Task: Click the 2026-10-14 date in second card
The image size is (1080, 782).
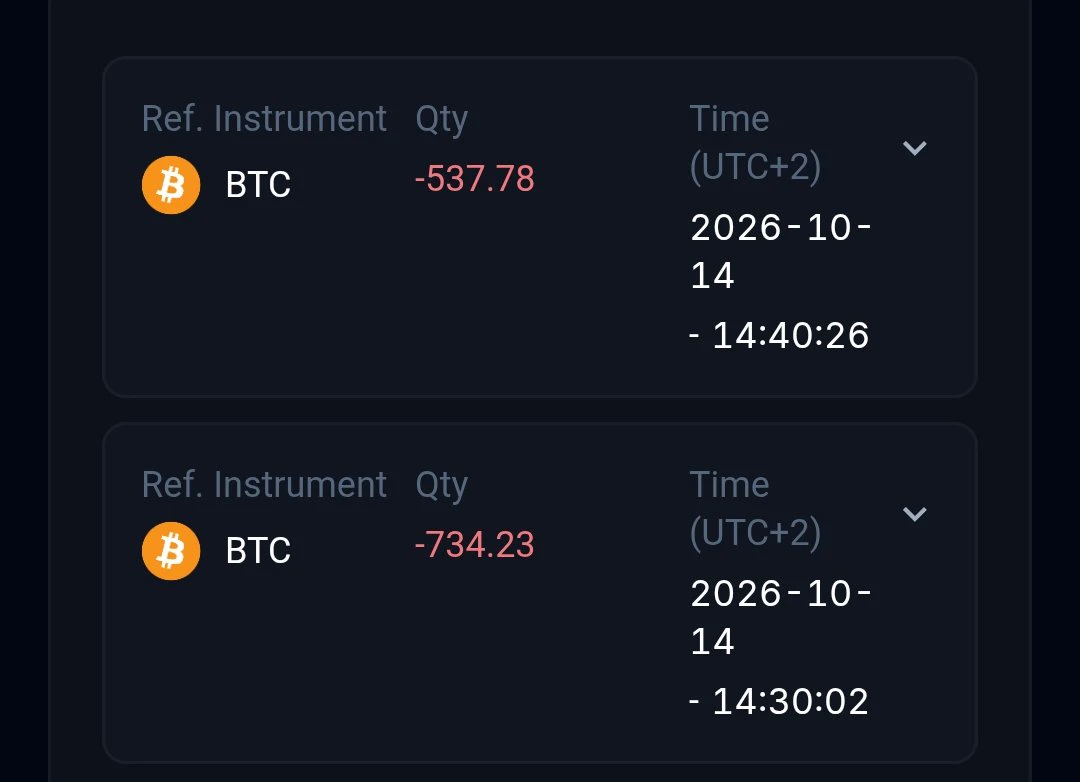Action: 781,617
